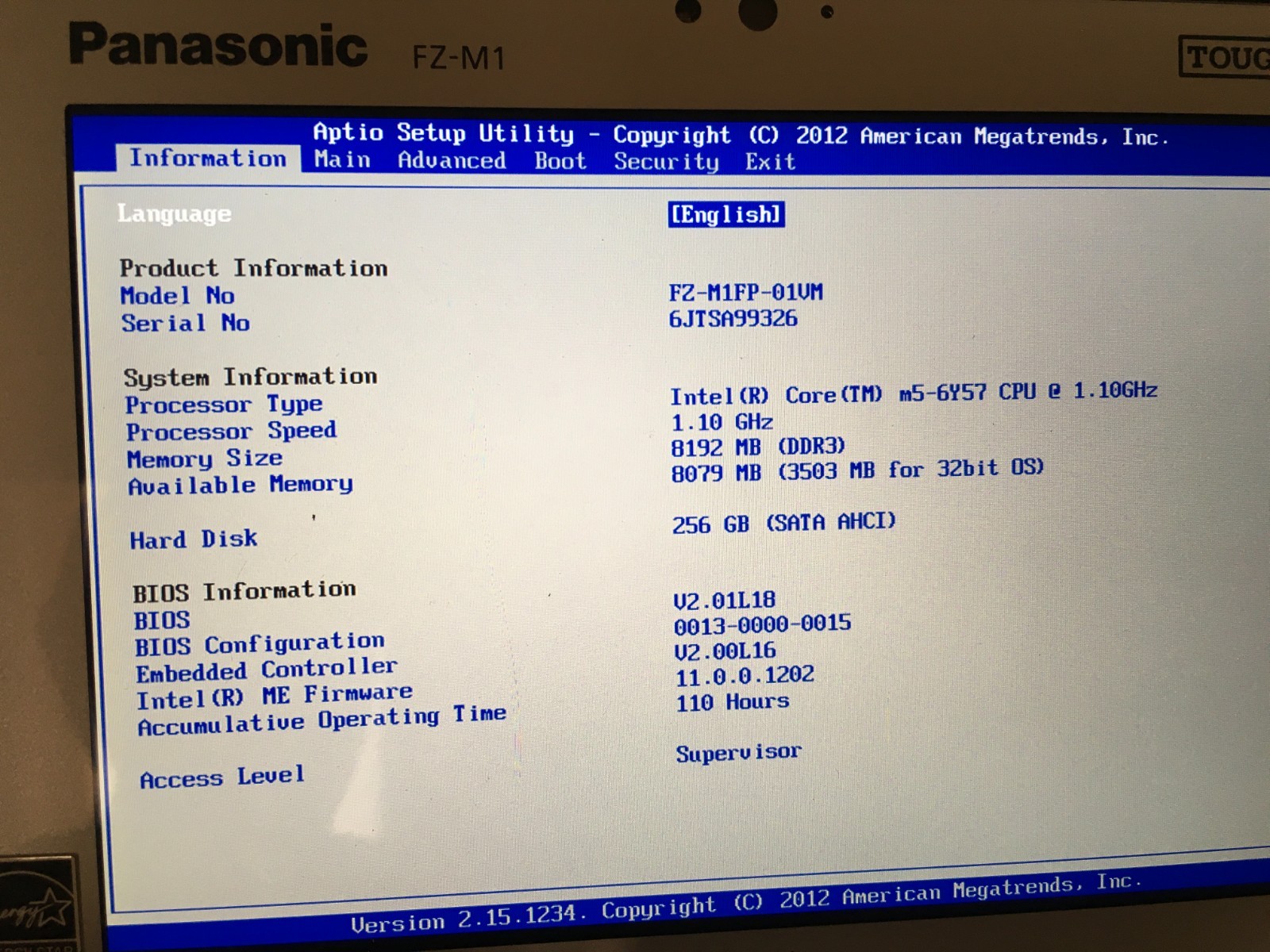Select the Language label

point(175,214)
